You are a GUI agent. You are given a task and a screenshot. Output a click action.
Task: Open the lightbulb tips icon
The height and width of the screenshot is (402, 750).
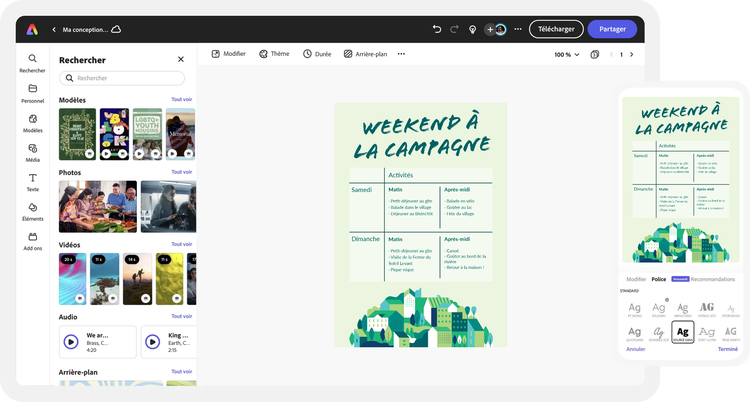pyautogui.click(x=473, y=30)
